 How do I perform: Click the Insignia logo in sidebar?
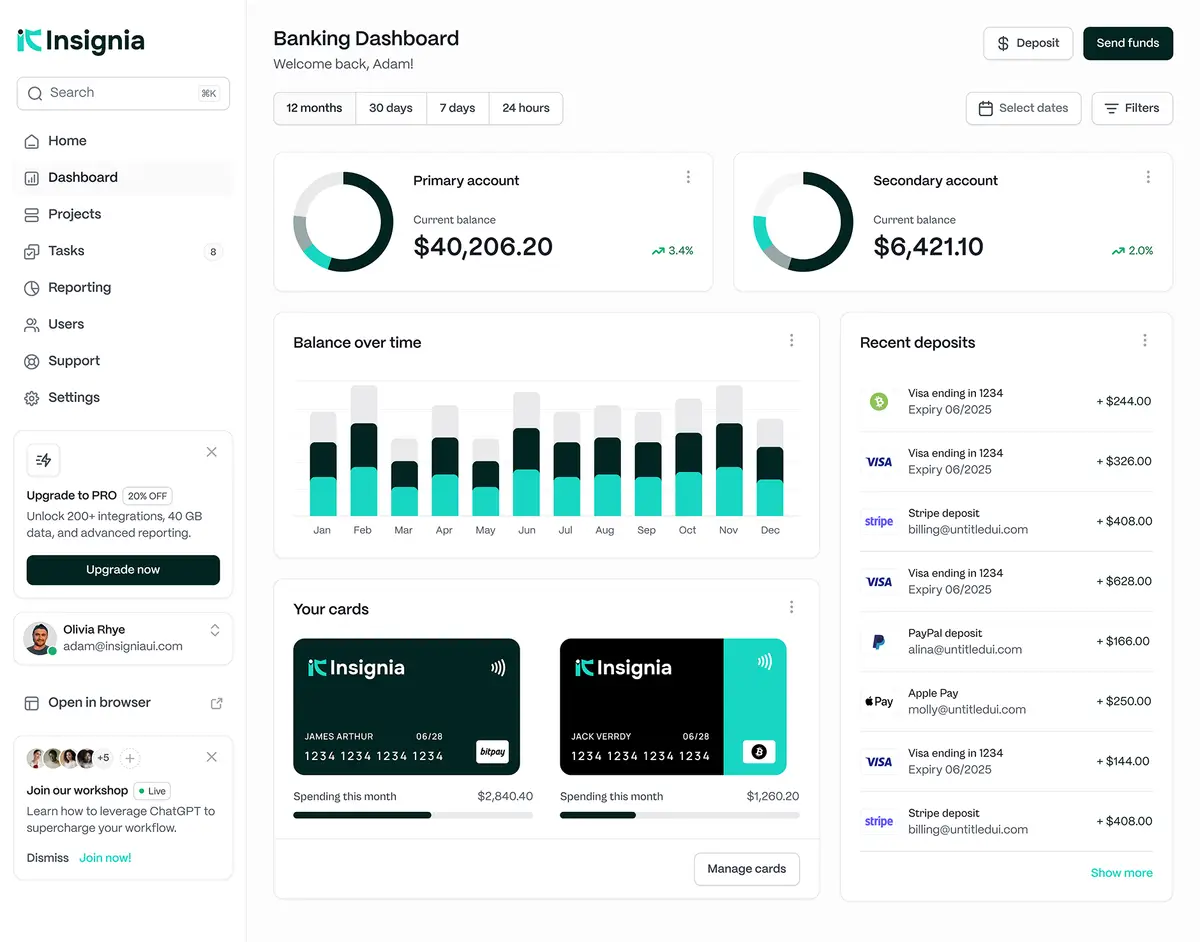pyautogui.click(x=81, y=41)
